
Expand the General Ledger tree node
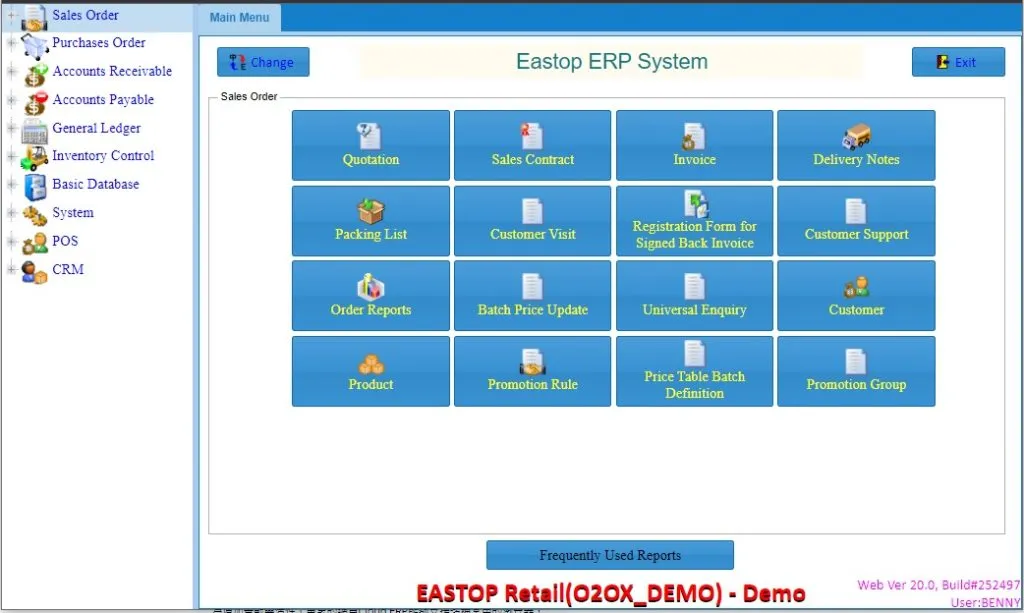point(11,128)
